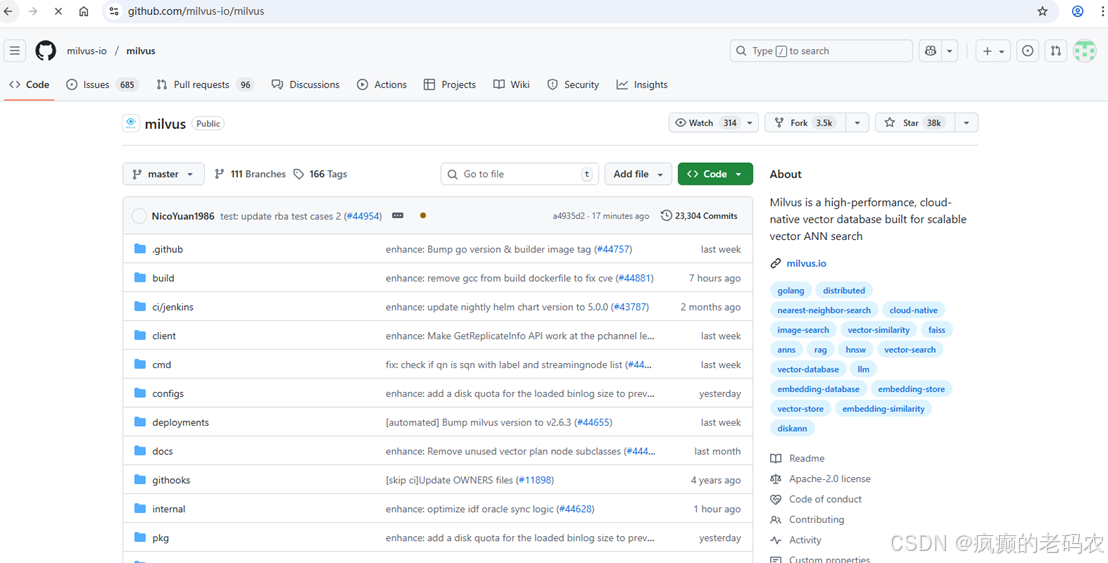Open the Projects tab

(x=449, y=85)
